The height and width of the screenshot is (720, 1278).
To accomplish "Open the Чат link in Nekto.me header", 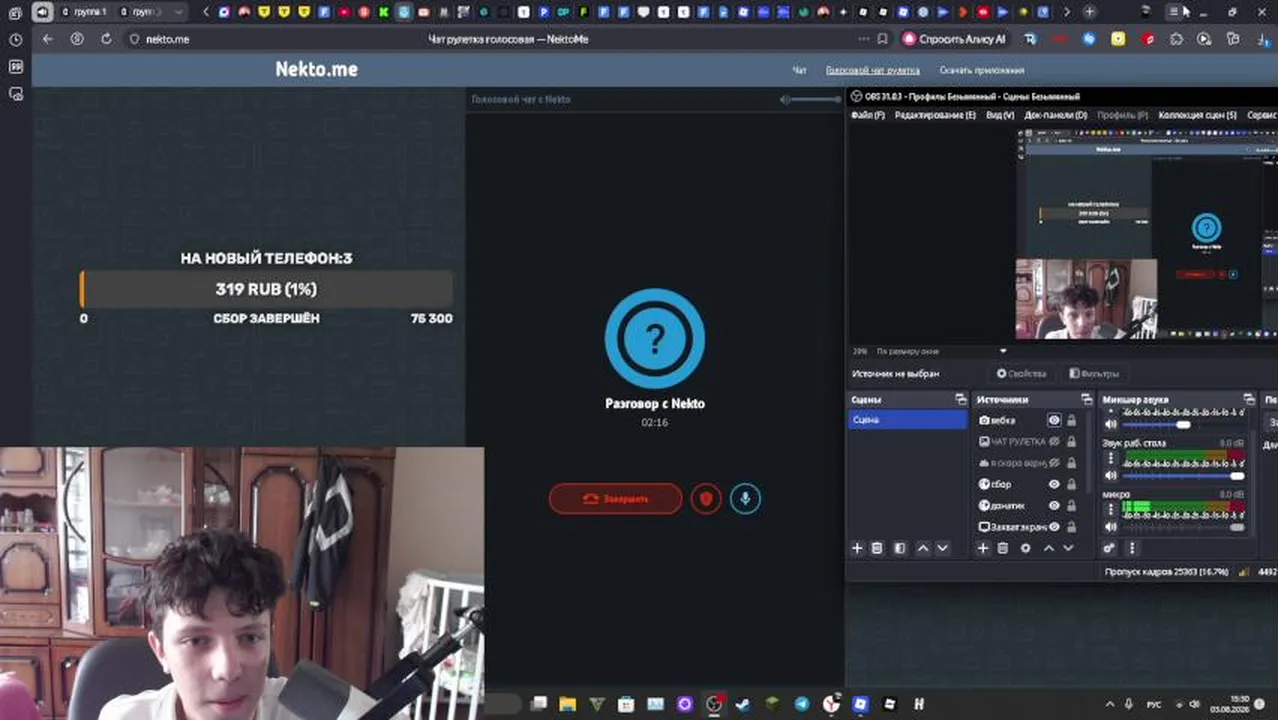I will pyautogui.click(x=799, y=70).
